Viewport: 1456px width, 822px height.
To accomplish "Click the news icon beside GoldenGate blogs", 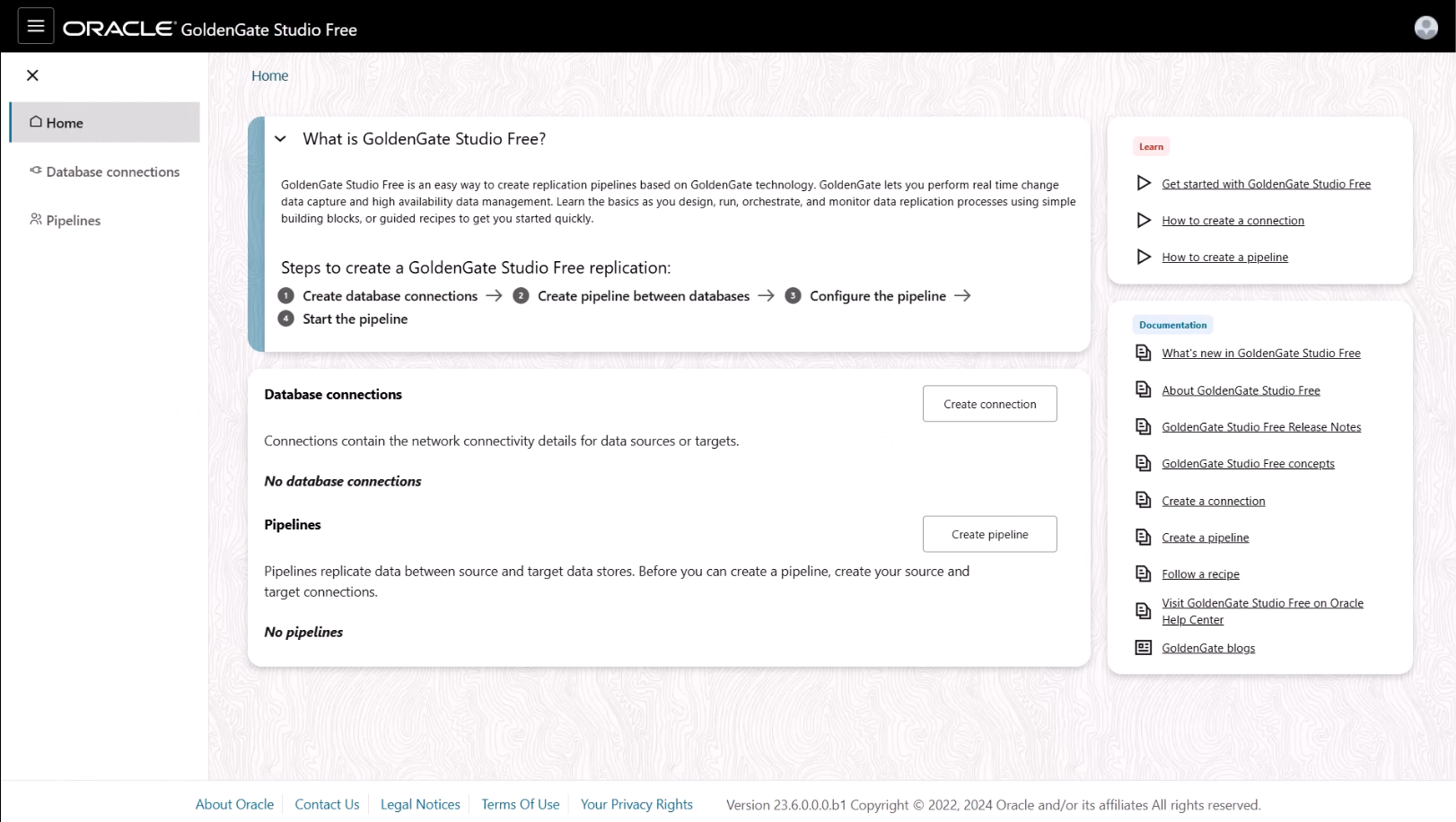I will point(1144,648).
